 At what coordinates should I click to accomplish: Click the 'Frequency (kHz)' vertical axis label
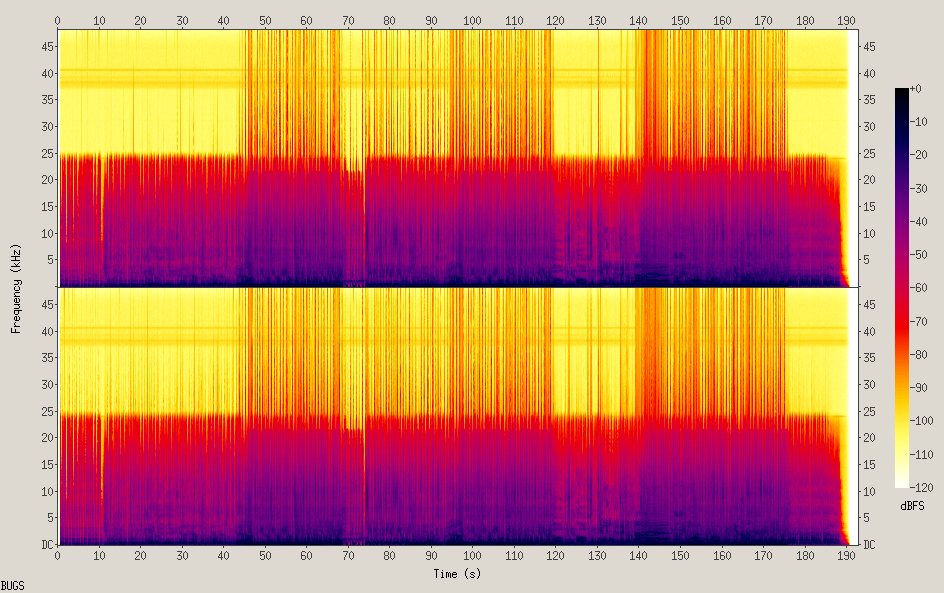coord(16,288)
